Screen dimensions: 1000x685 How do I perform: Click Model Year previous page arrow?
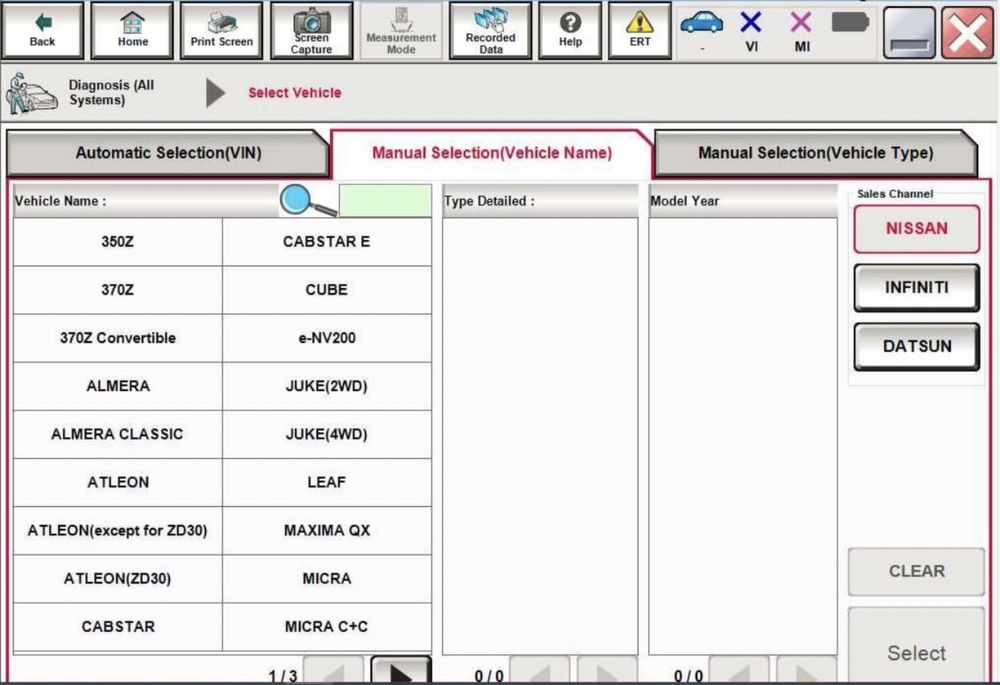[739, 670]
